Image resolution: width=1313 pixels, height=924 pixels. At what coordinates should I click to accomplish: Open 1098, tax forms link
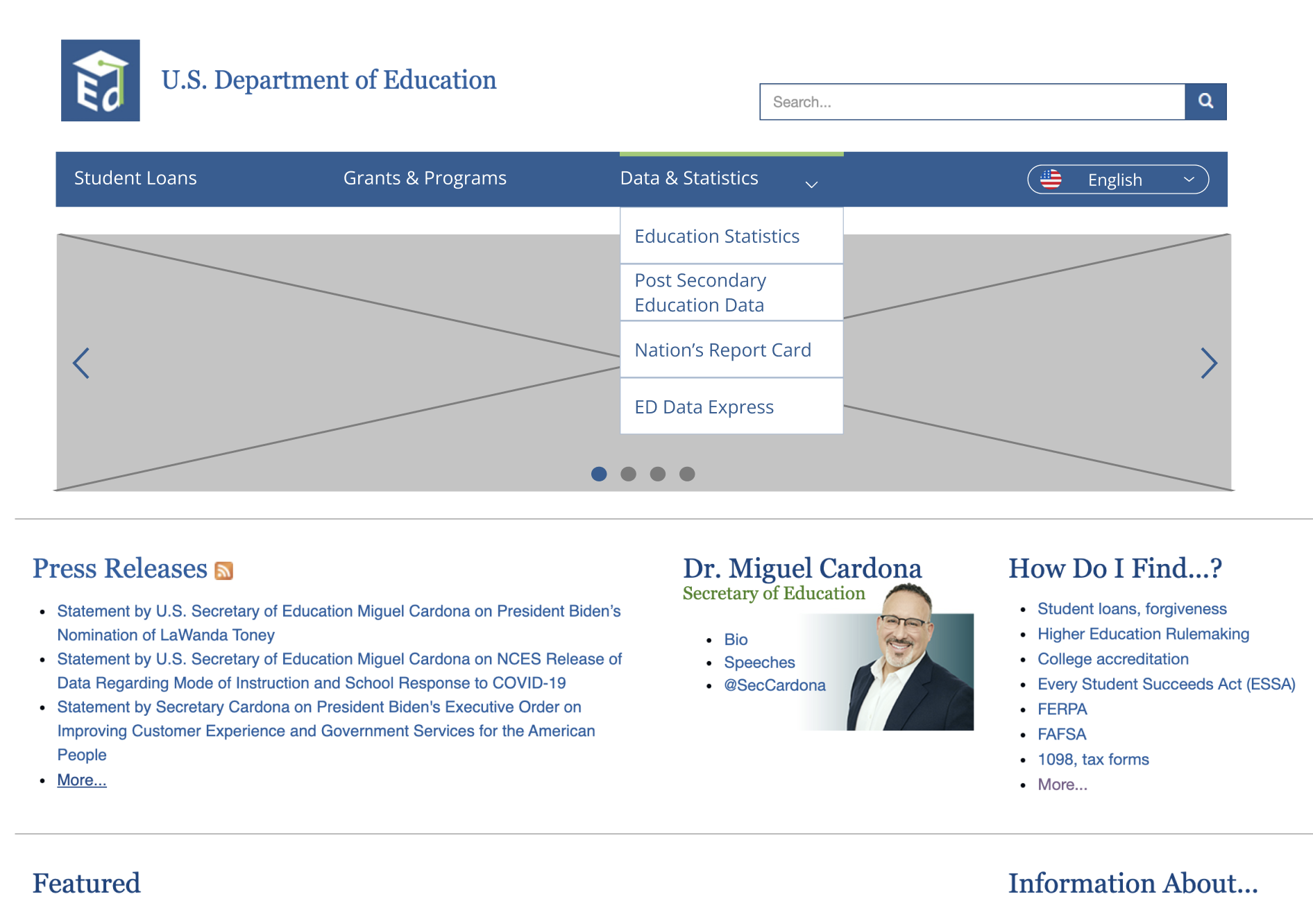[x=1093, y=760]
